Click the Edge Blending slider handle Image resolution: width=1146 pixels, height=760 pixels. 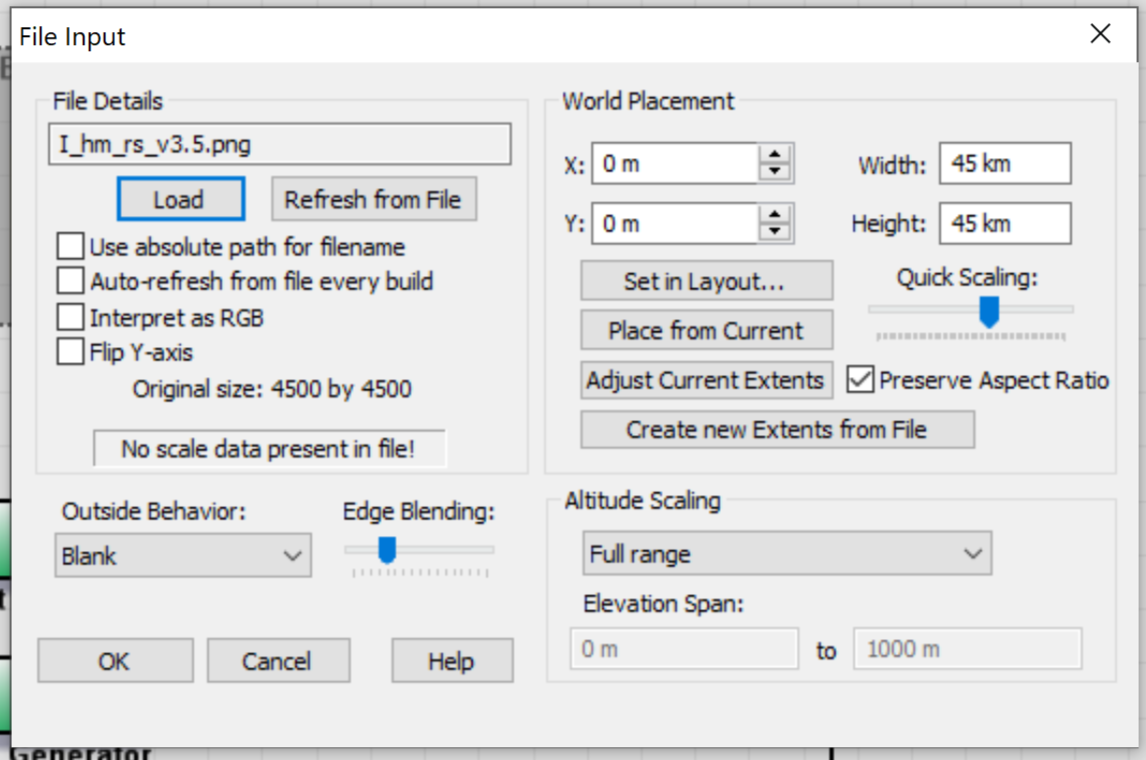387,550
